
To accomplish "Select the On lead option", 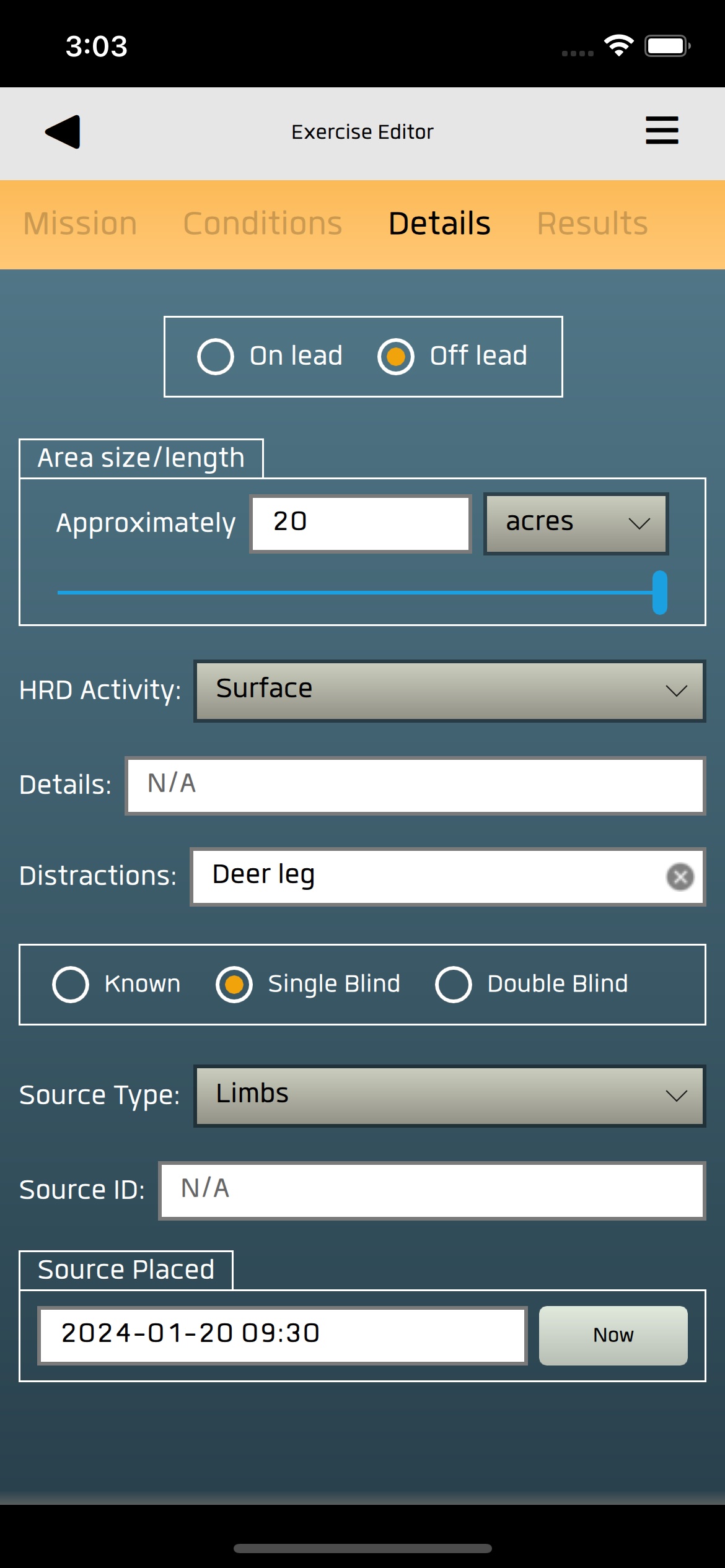I will coord(216,357).
